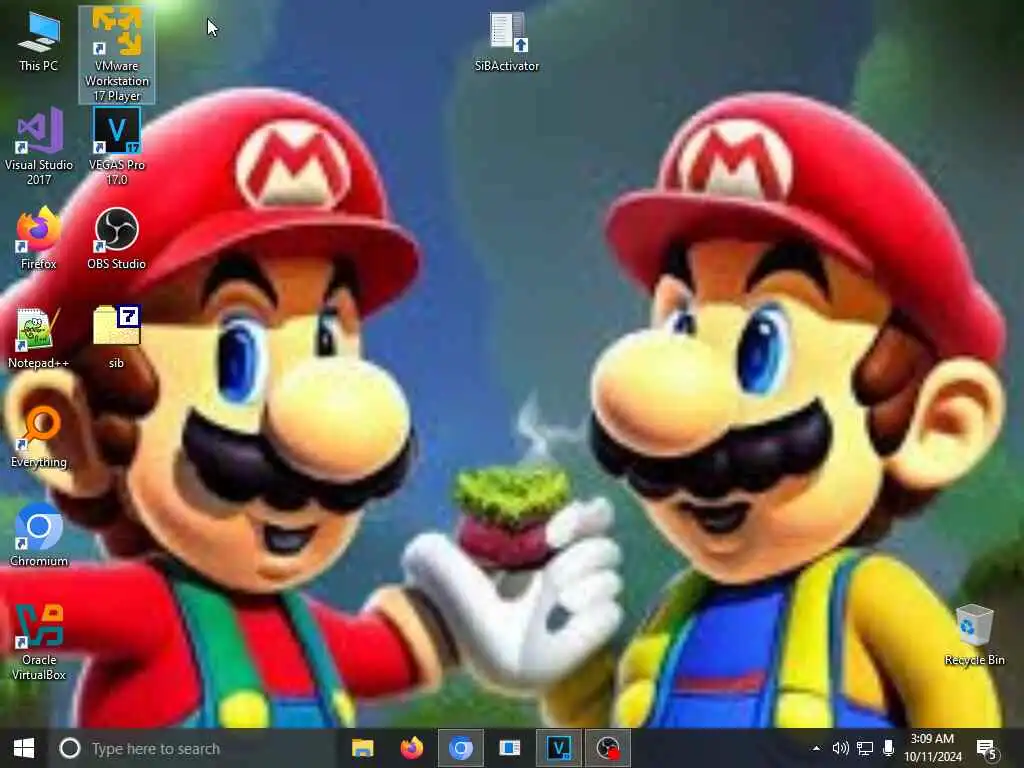Open the Windows Start menu
1024x768 pixels.
pyautogui.click(x=24, y=748)
